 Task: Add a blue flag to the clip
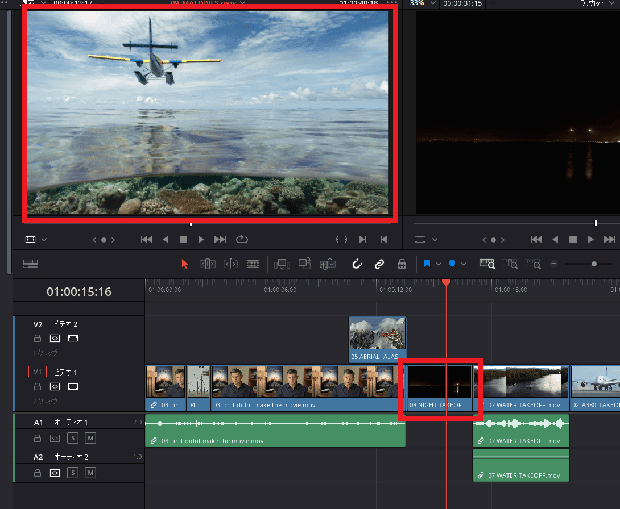[427, 264]
